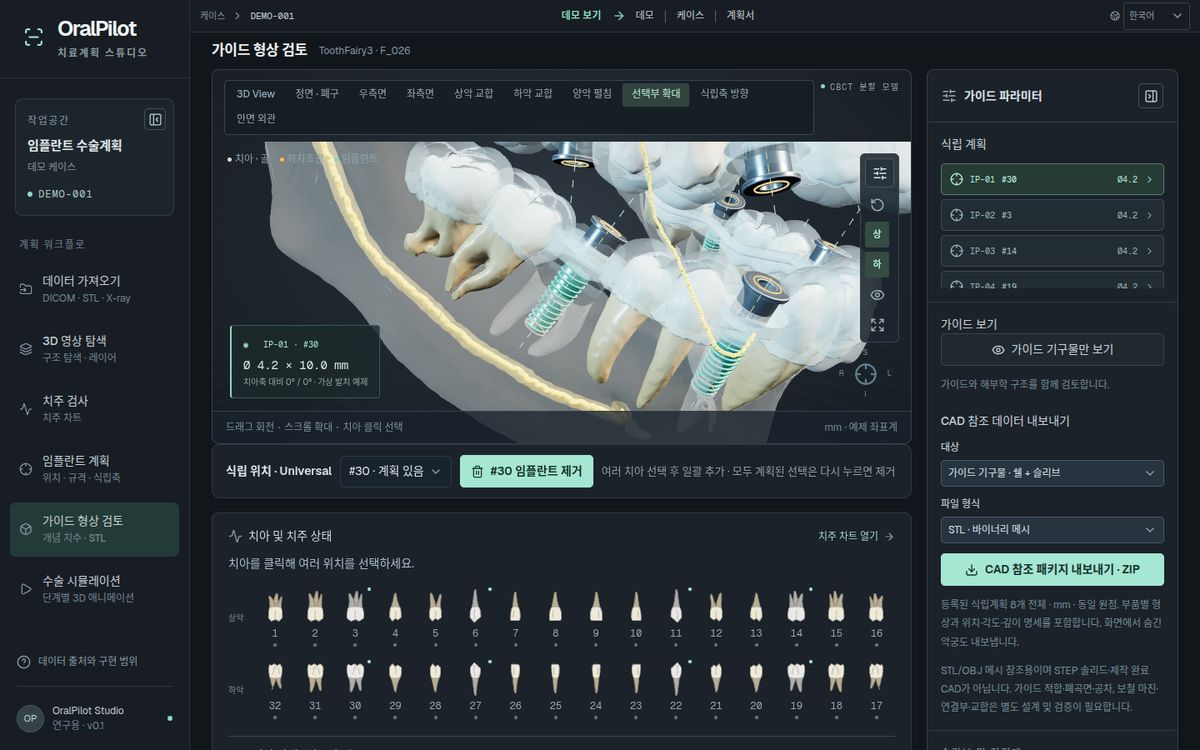Expand the IP-01 #30 plan chevron
Image resolution: width=1200 pixels, height=750 pixels.
pyautogui.click(x=1149, y=179)
